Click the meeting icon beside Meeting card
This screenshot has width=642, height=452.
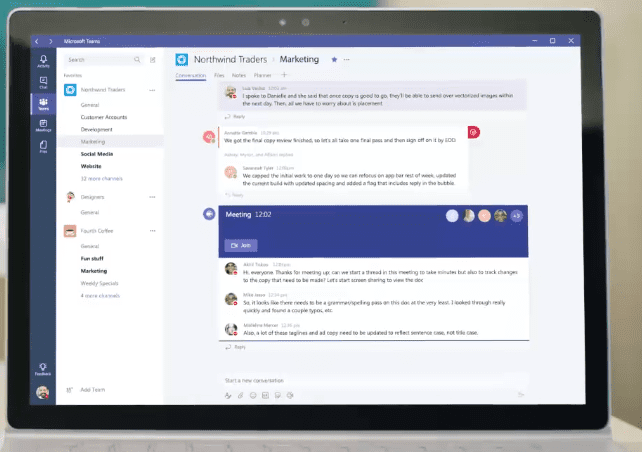click(209, 214)
